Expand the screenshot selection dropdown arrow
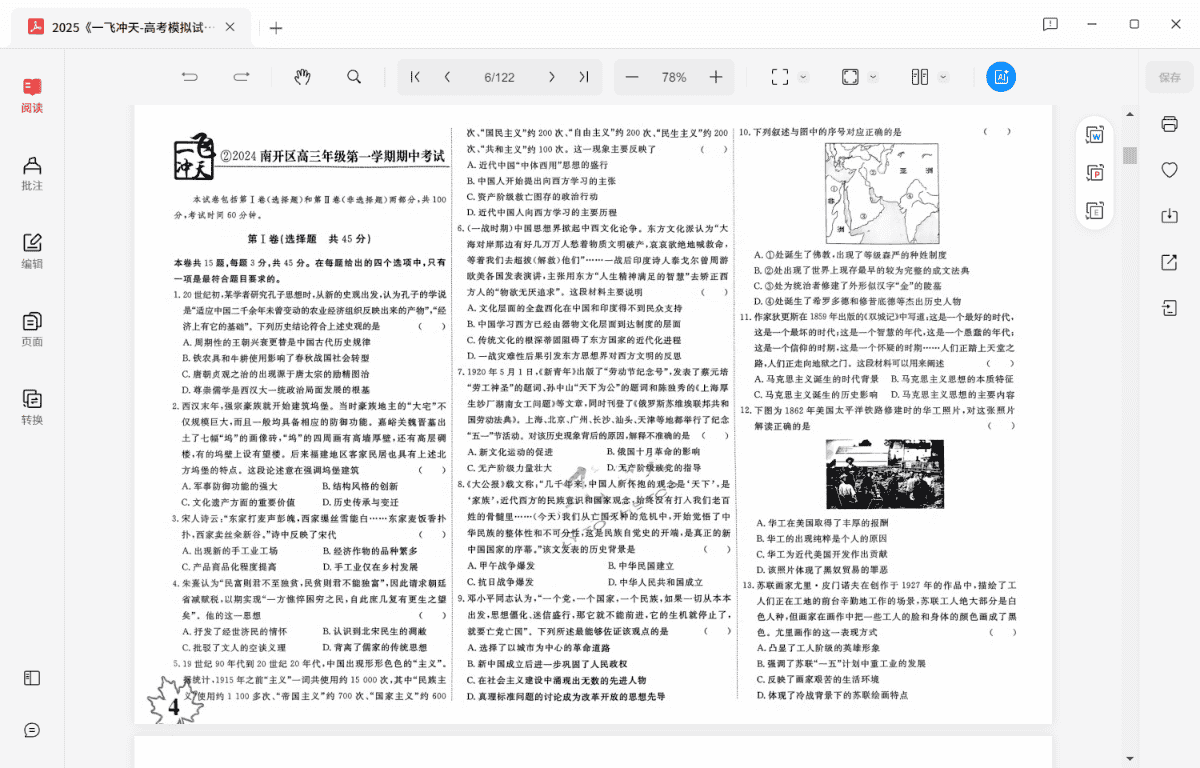This screenshot has width=1200, height=768. (805, 77)
